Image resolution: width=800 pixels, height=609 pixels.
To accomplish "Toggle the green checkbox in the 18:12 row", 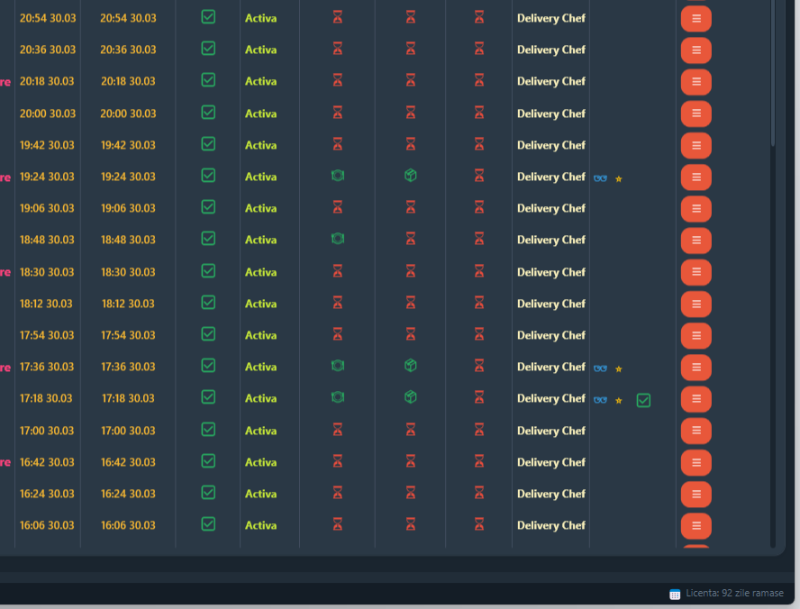I will click(x=208, y=303).
